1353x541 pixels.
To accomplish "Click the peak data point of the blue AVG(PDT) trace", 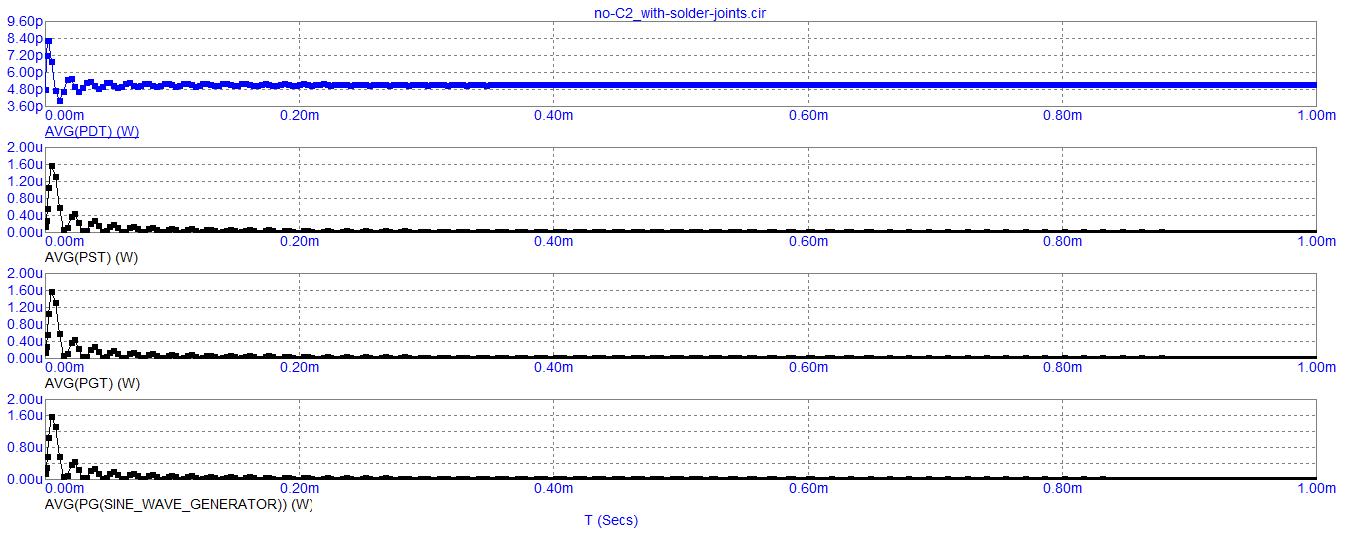I will tap(48, 41).
